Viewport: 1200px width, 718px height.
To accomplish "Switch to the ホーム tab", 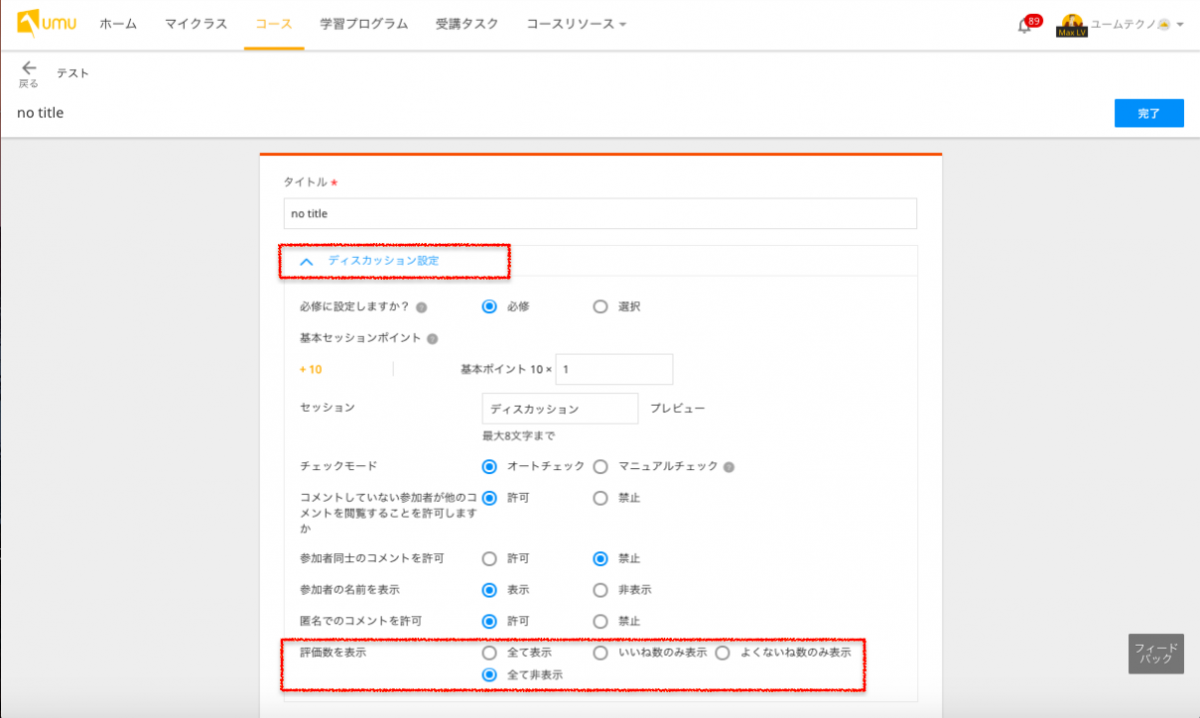I will 117,23.
